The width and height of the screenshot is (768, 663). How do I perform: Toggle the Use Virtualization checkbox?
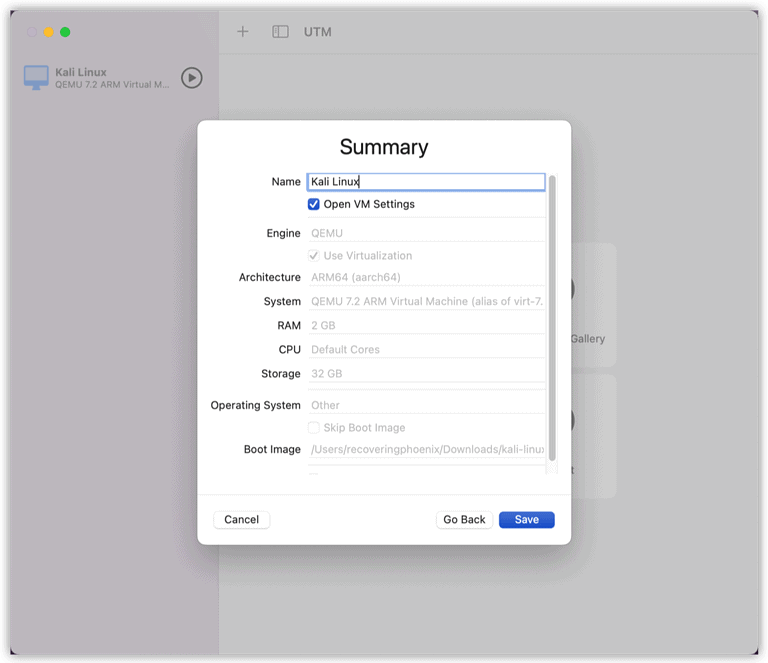(313, 256)
